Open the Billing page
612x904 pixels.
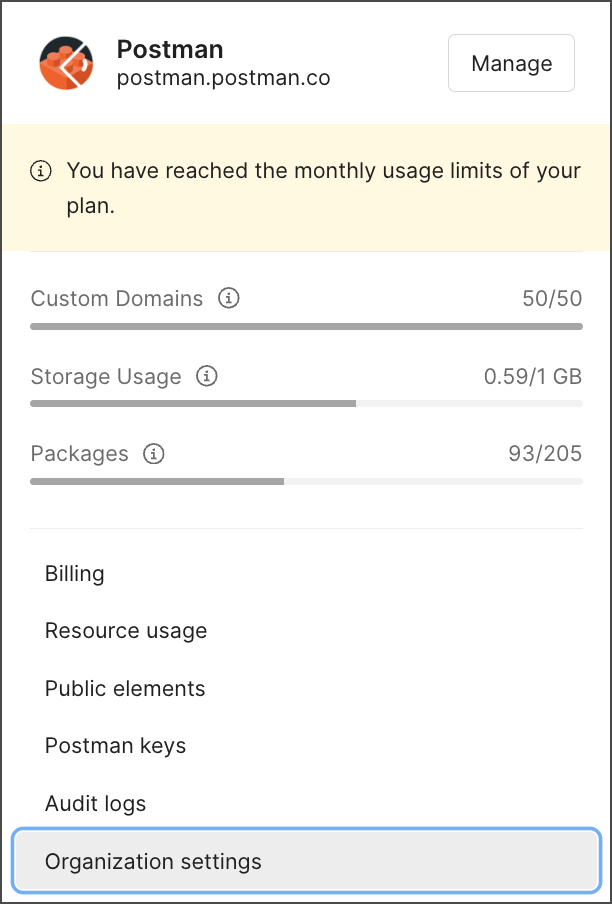[x=74, y=573]
